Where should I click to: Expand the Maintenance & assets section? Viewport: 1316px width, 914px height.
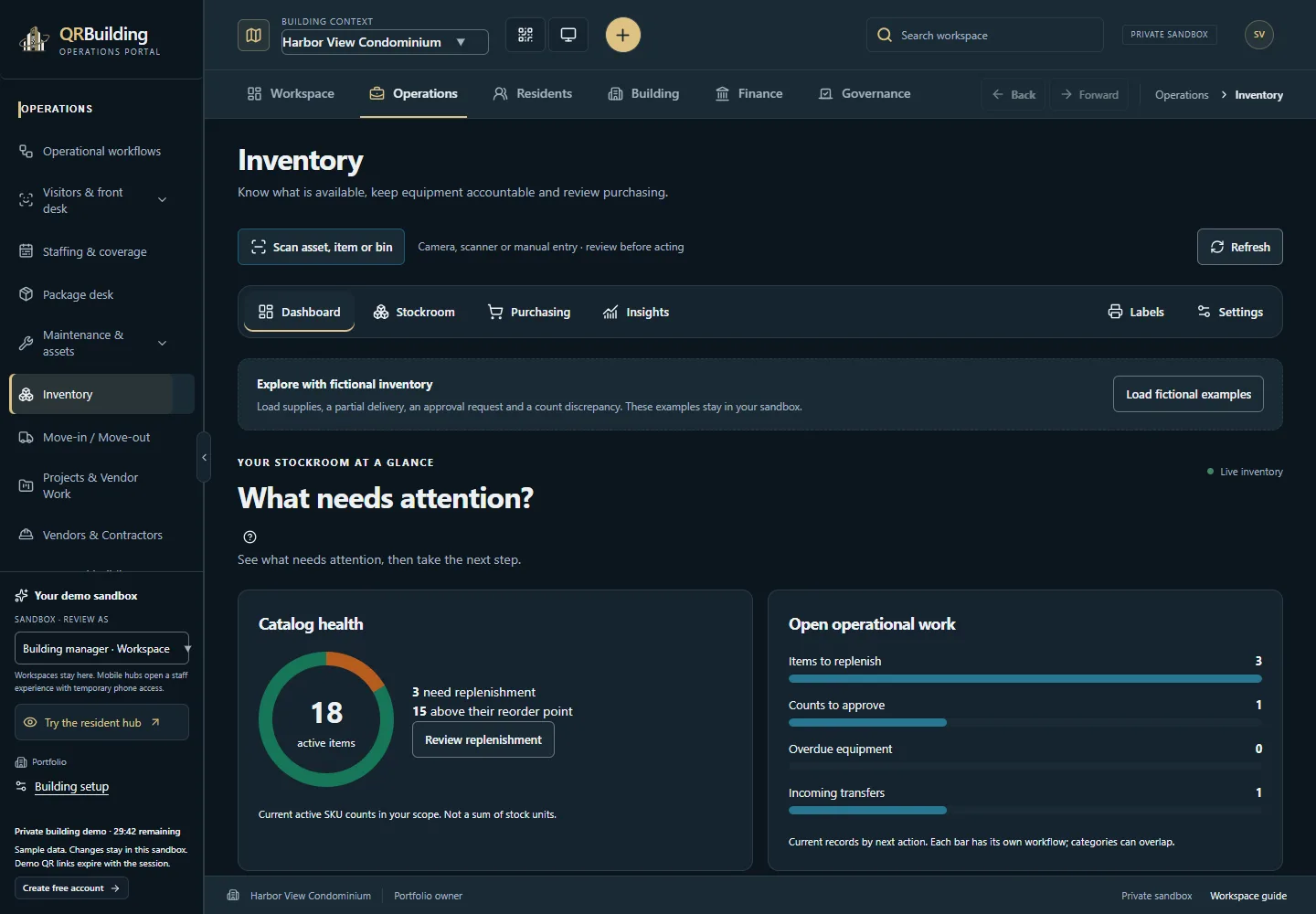(163, 343)
